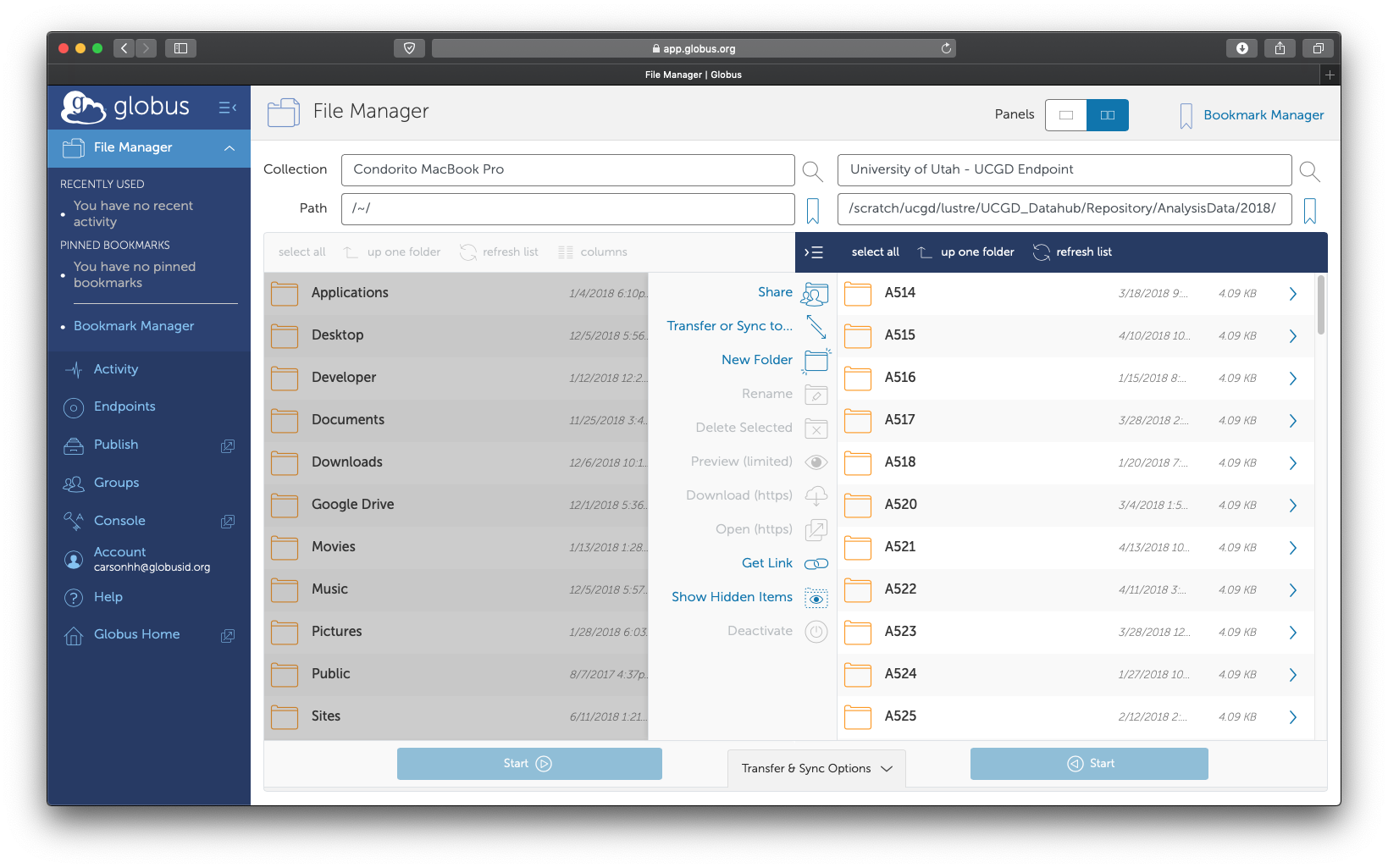Screen dimensions: 1388x868
Task: Click the Safari share icon
Action: [1280, 48]
